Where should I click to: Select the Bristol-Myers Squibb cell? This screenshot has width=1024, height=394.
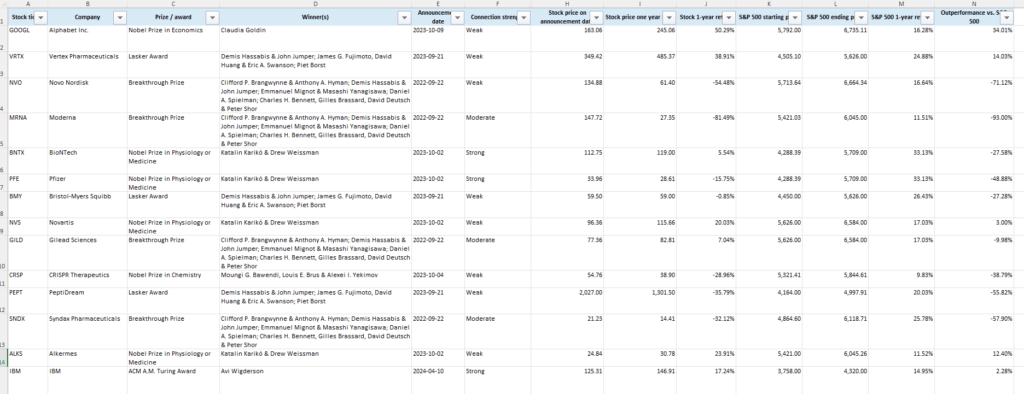click(x=88, y=205)
